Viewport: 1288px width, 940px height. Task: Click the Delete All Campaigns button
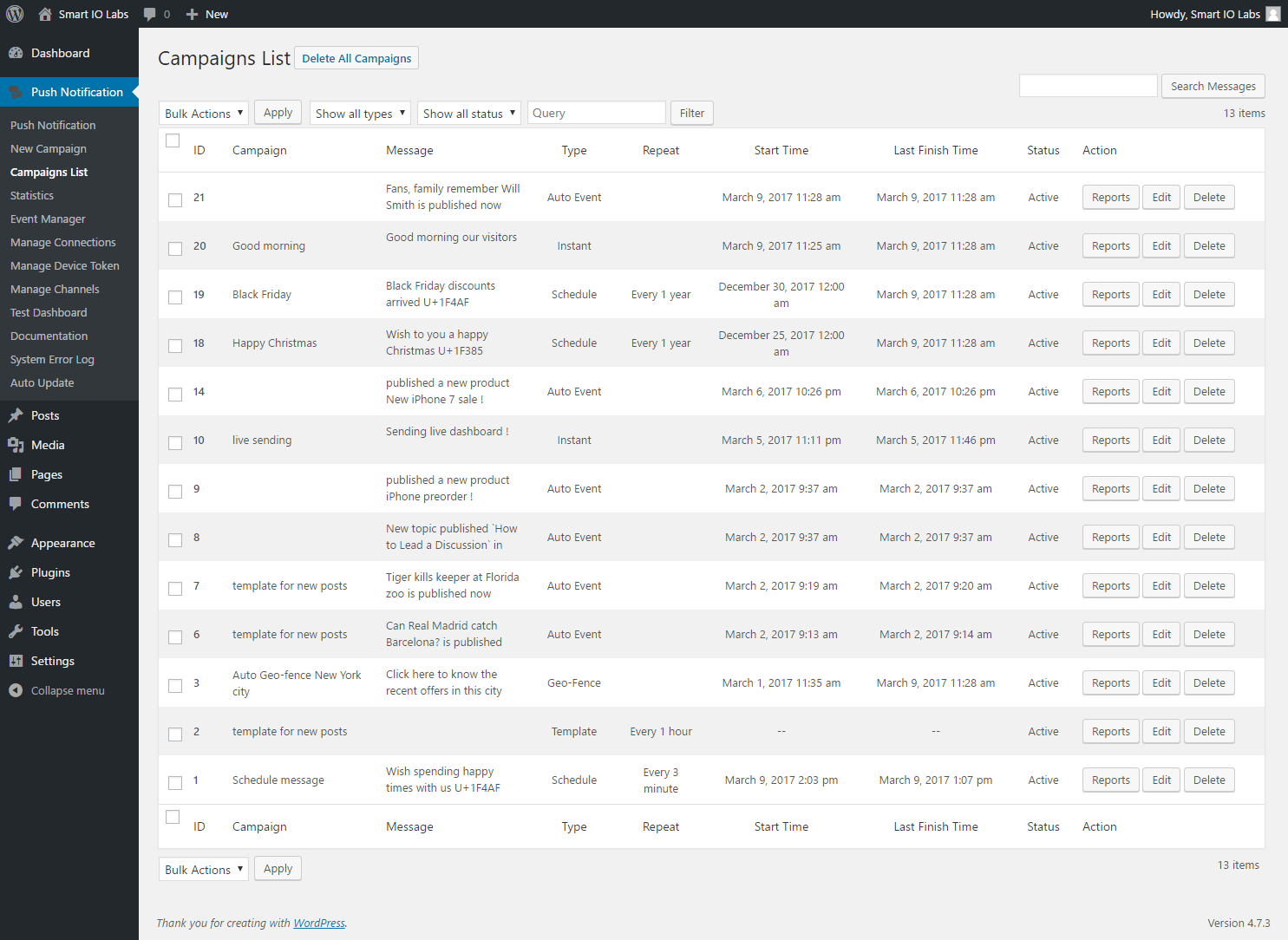pos(356,58)
